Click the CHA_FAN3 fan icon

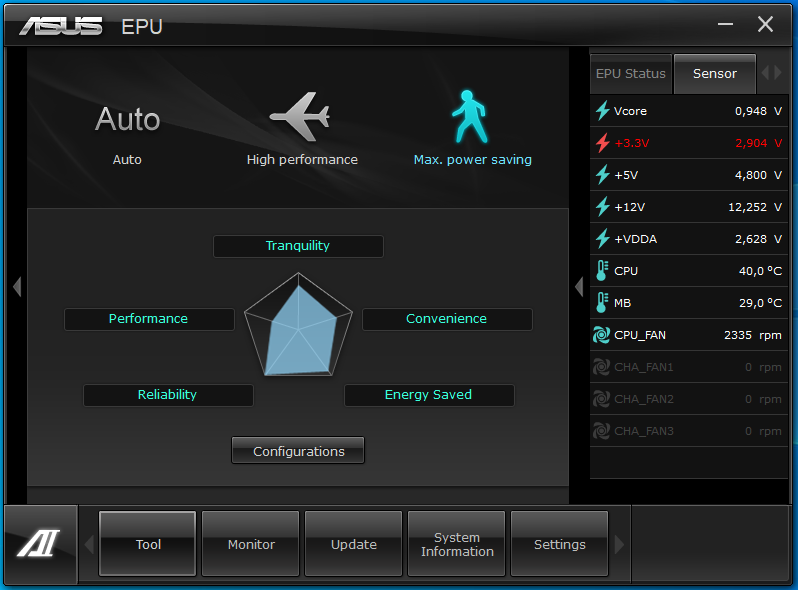[602, 431]
